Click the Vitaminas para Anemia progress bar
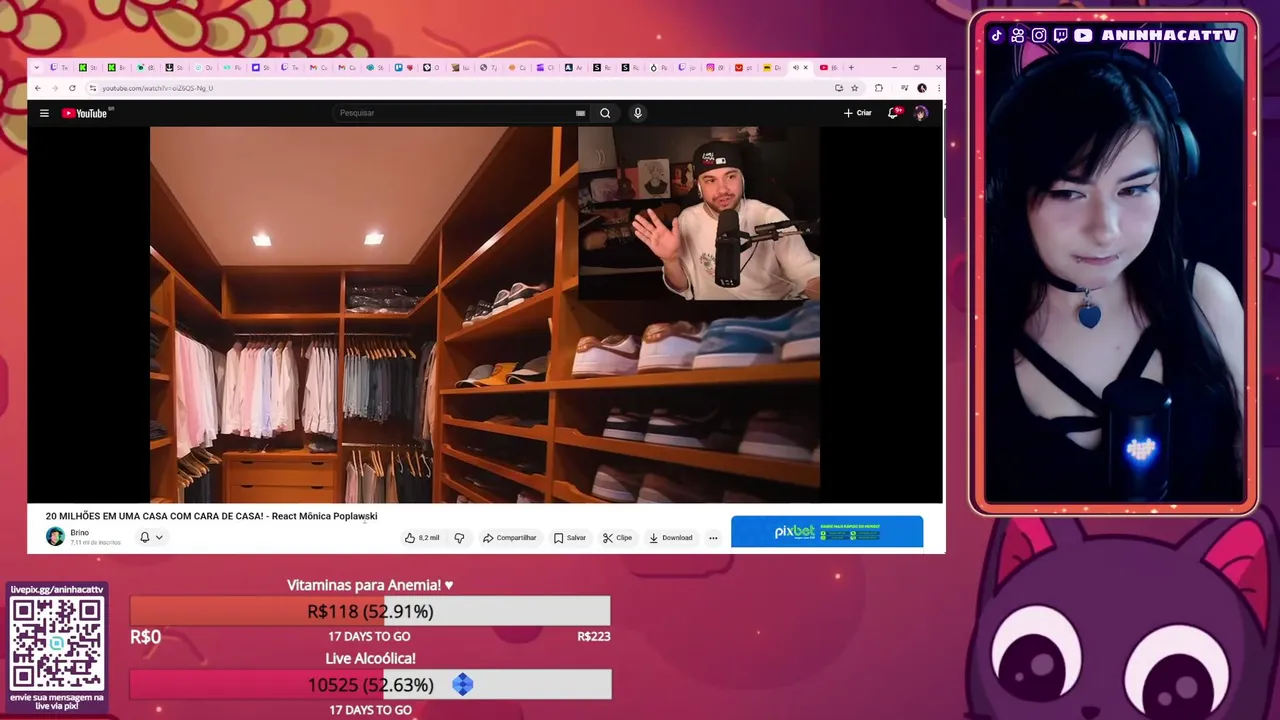 (x=370, y=611)
